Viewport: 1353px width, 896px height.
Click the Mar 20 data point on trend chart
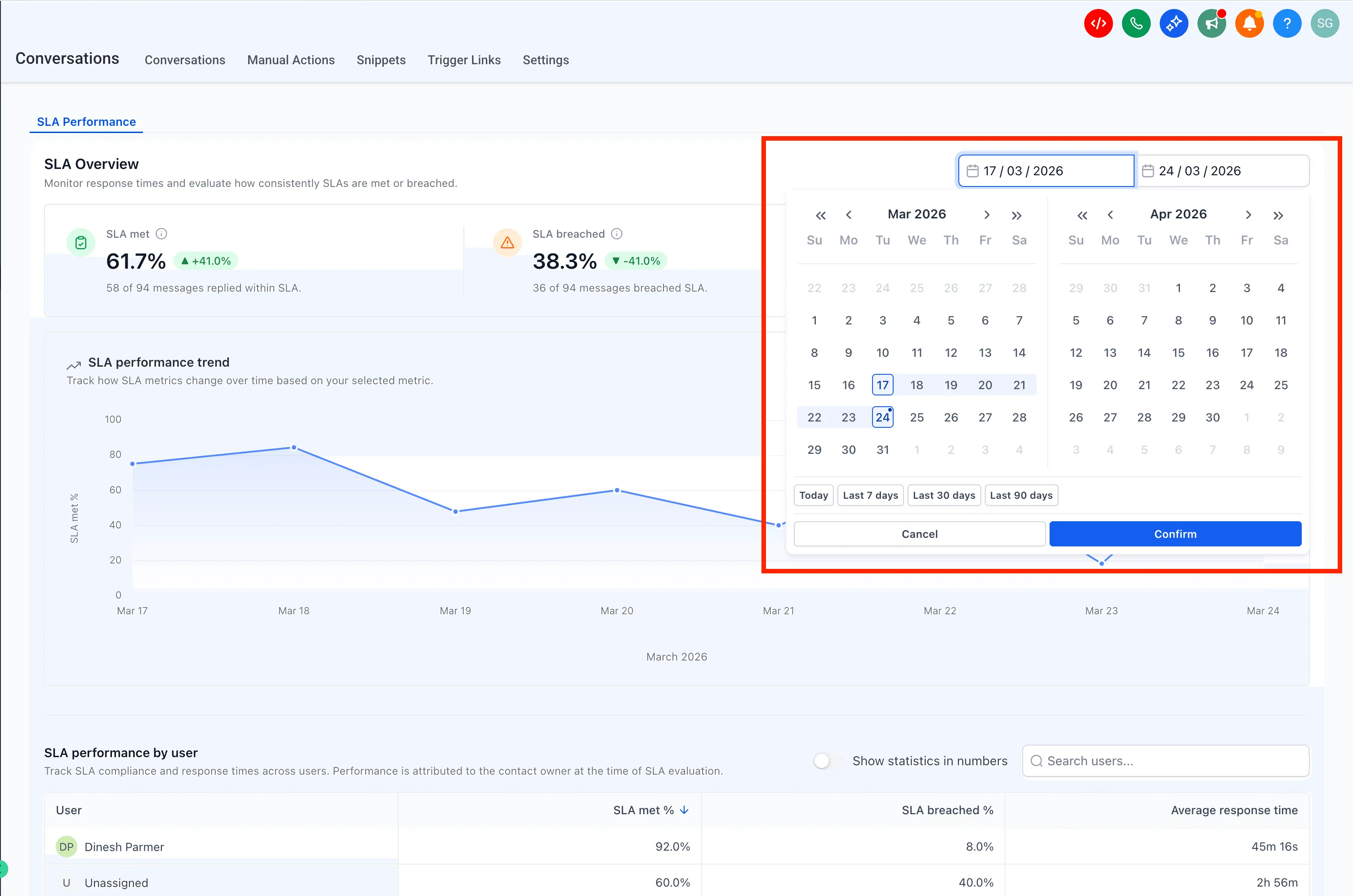[617, 490]
